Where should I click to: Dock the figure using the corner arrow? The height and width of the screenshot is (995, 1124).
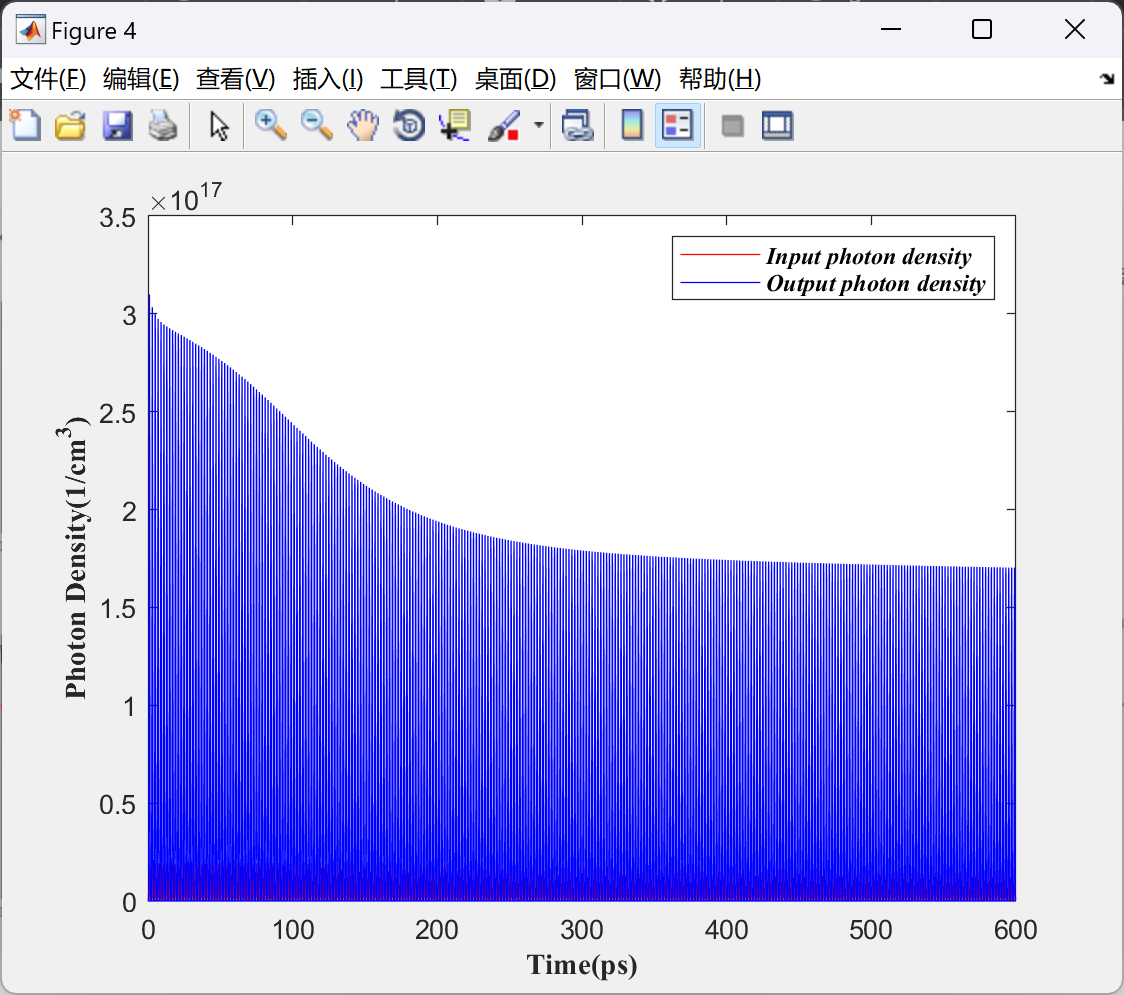click(1107, 79)
